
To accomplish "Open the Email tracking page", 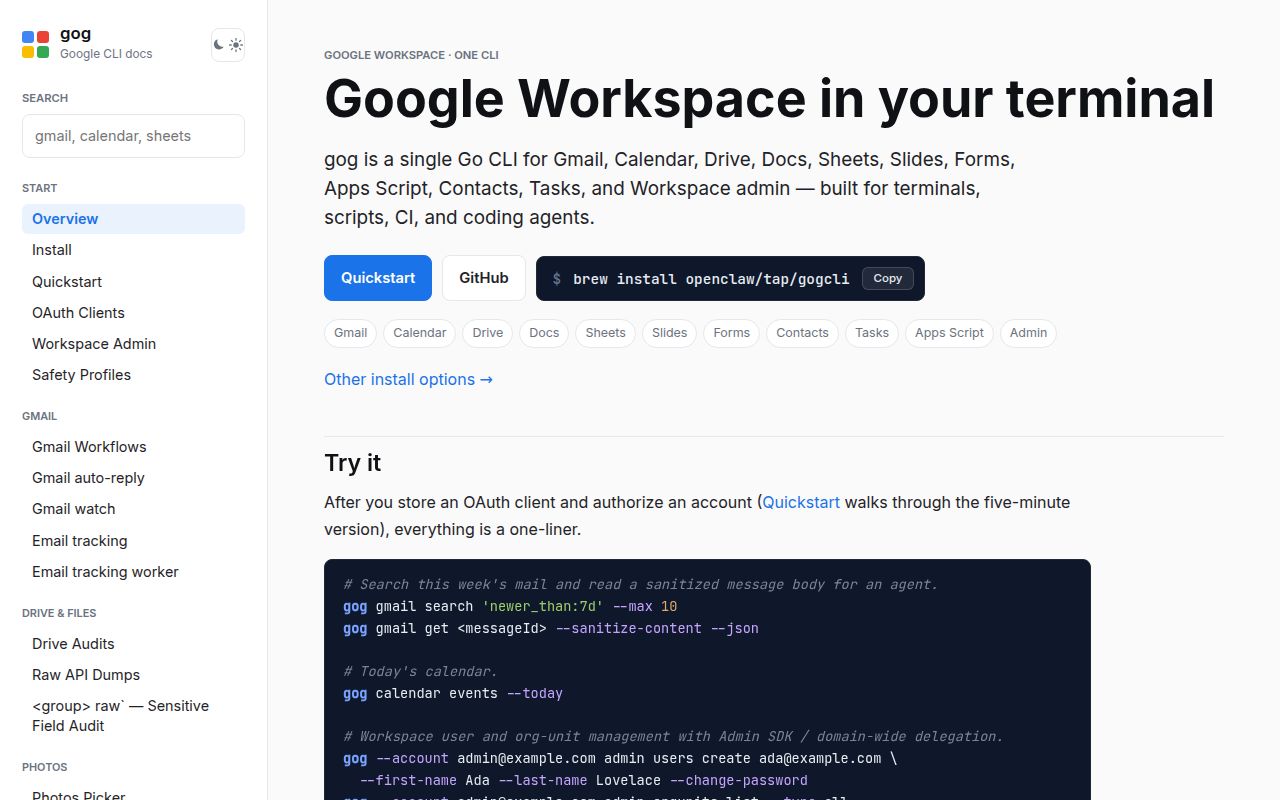I will tap(133, 541).
